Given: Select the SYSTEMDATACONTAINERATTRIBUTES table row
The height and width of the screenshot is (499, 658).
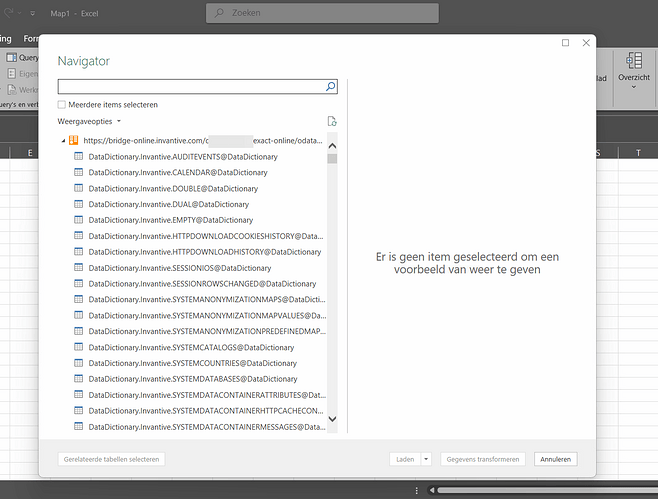Looking at the screenshot, I should pyautogui.click(x=207, y=395).
